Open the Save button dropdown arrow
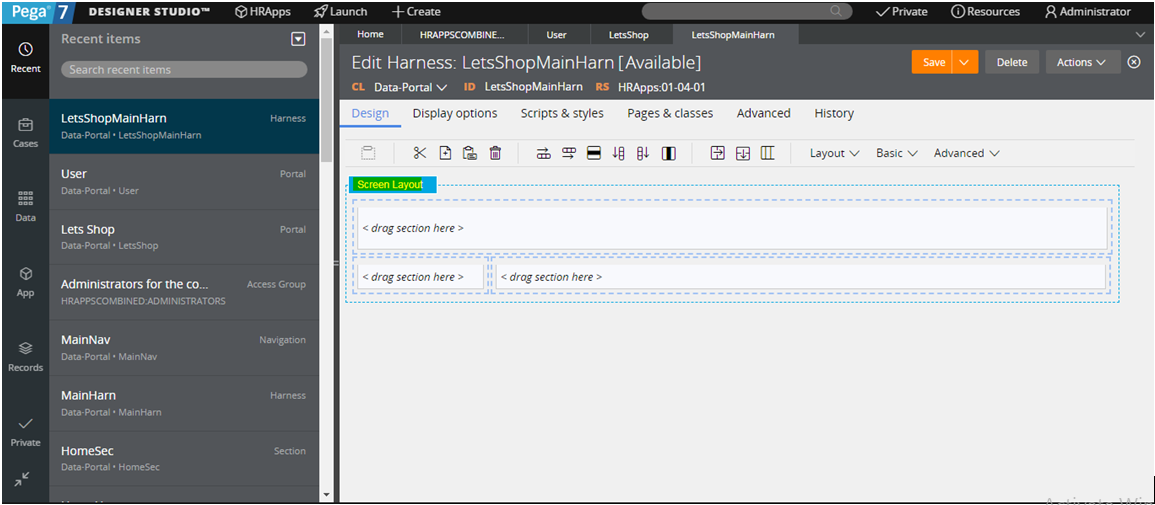The image size is (1155, 505). click(965, 63)
